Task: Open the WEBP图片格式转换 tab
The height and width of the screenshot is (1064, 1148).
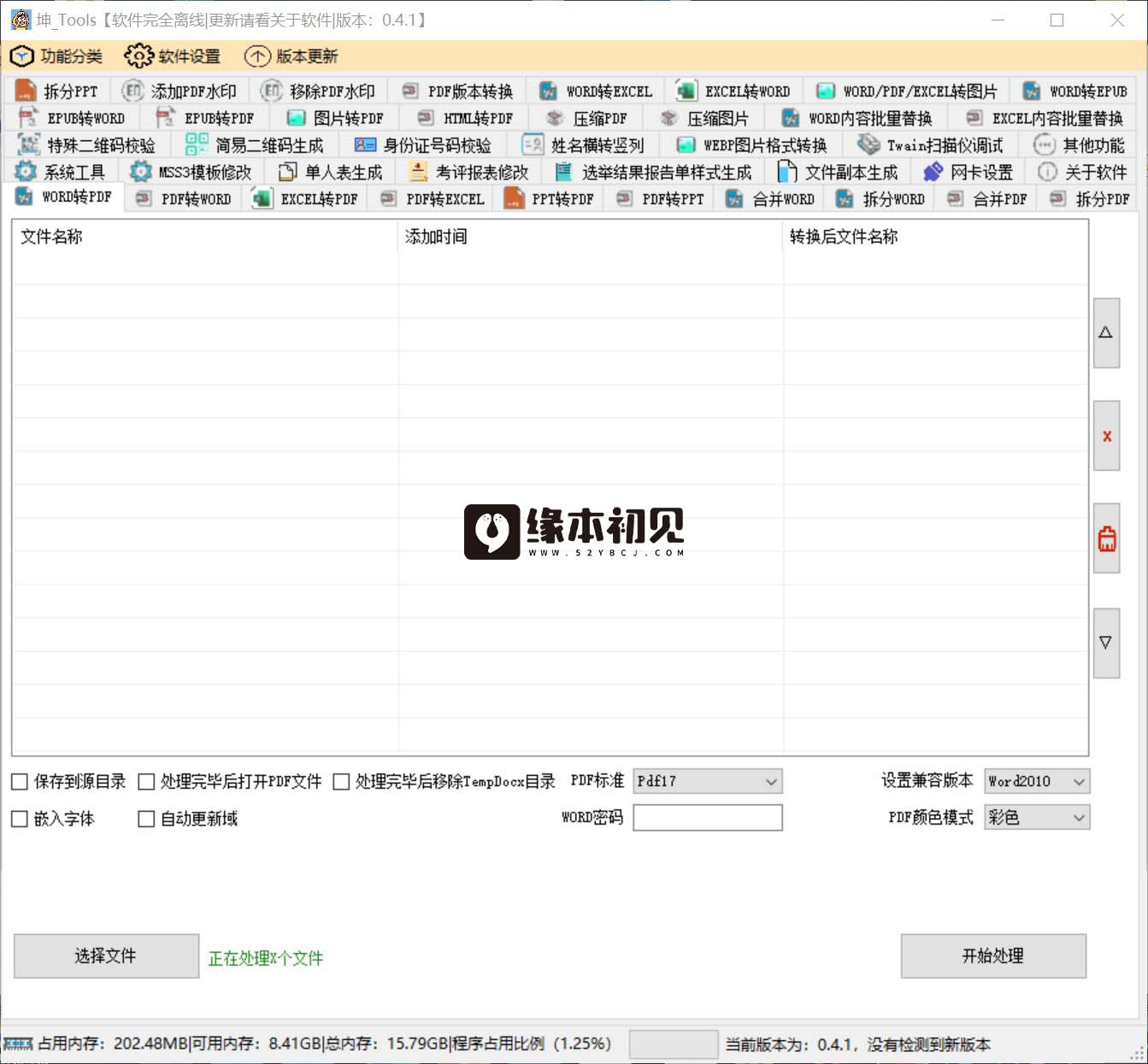Action: pyautogui.click(x=753, y=145)
